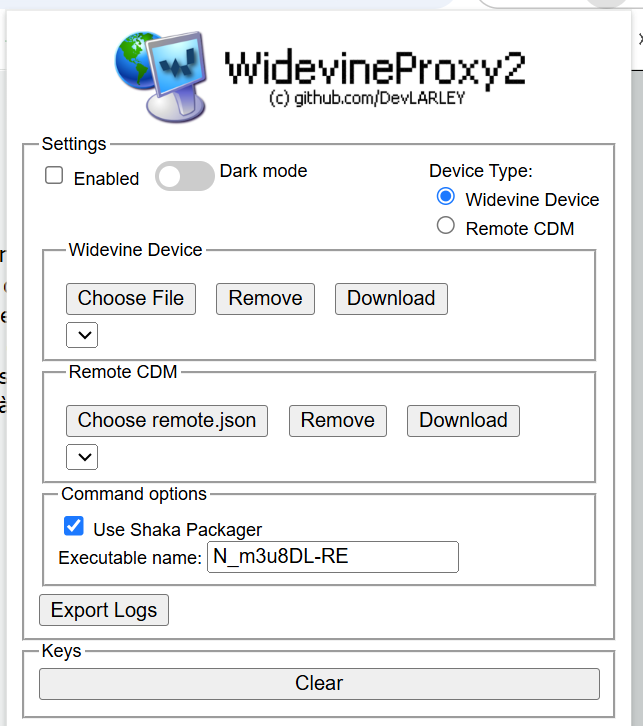Screen dimensions: 643x726
Task: Download the Widevine Device file
Action: tap(391, 299)
